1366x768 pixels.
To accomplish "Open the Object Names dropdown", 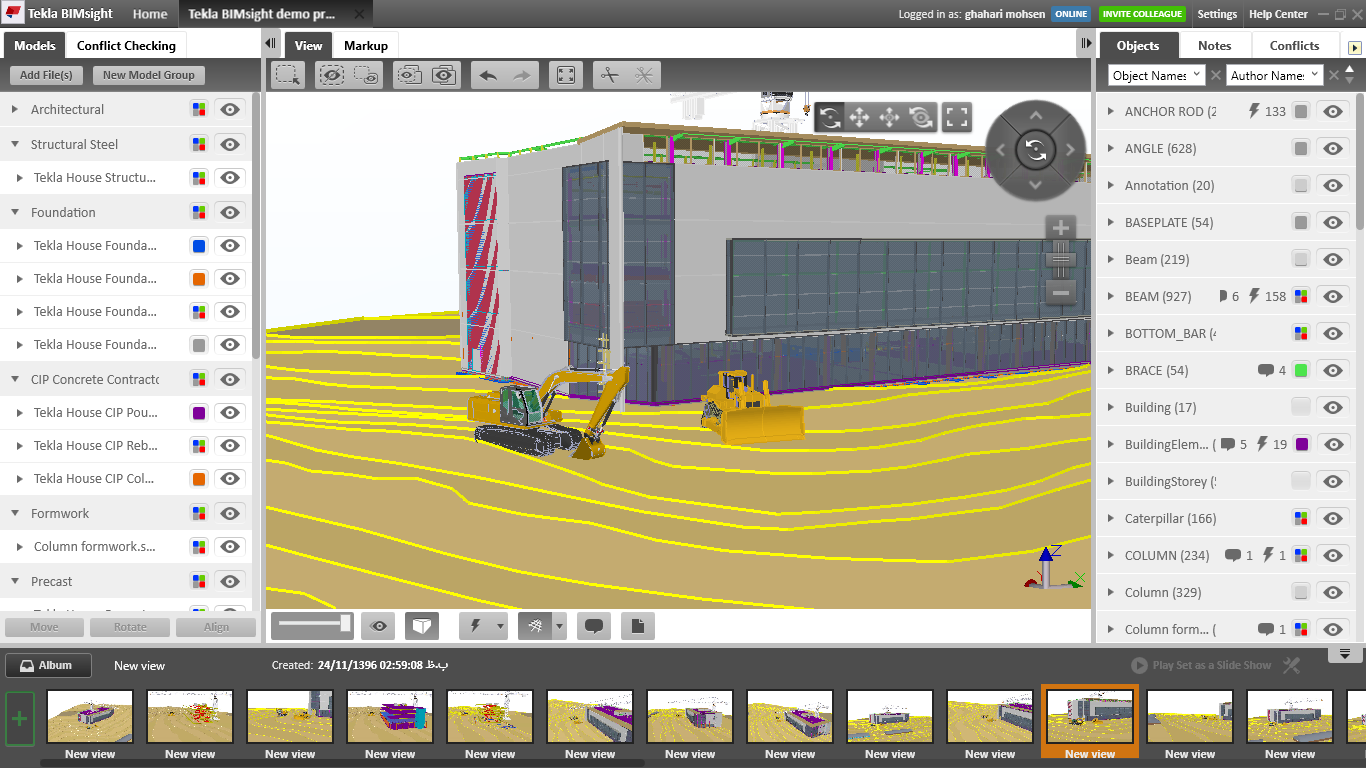I will pyautogui.click(x=1156, y=75).
